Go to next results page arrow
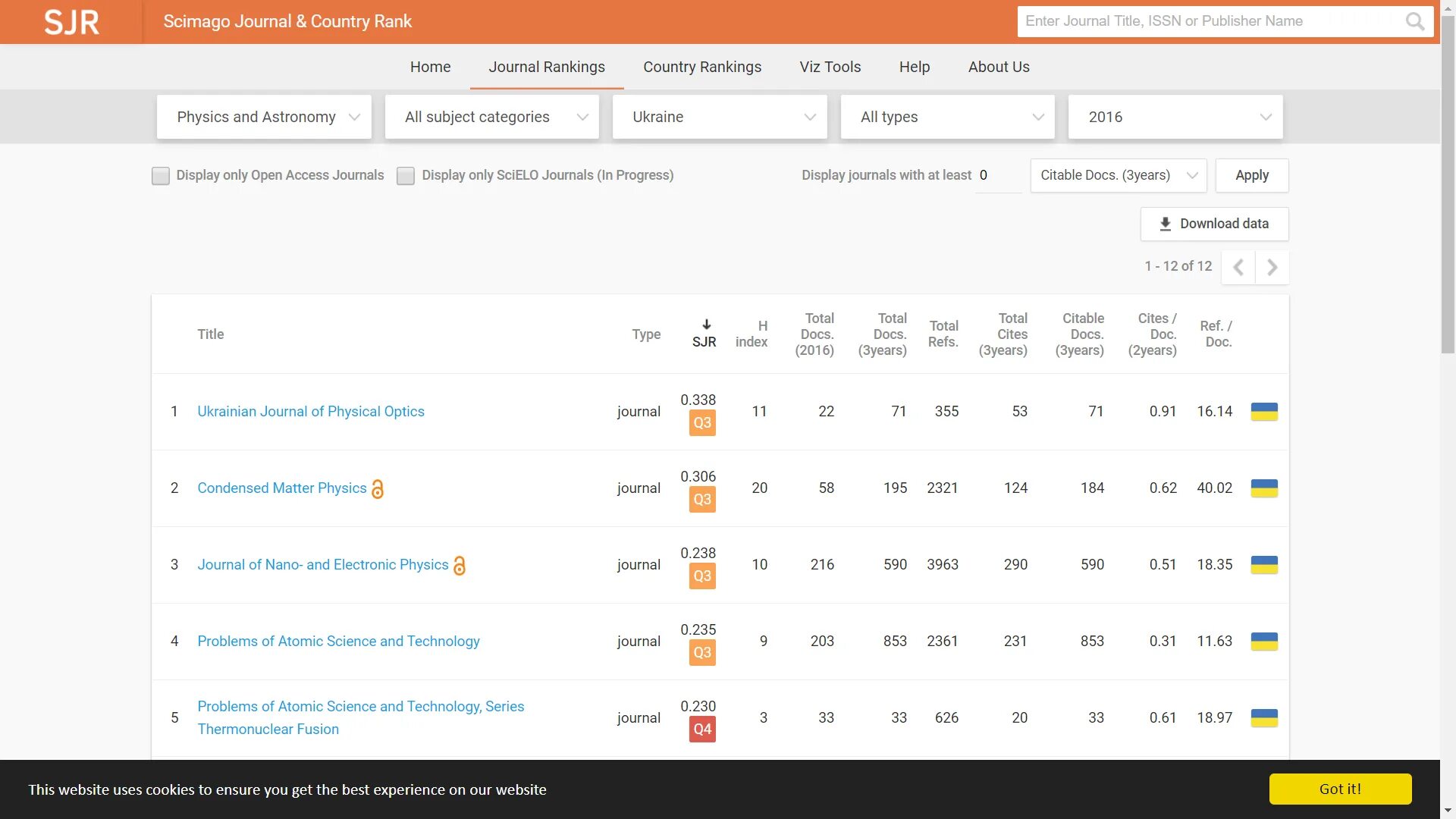This screenshot has height=819, width=1456. tap(1272, 267)
